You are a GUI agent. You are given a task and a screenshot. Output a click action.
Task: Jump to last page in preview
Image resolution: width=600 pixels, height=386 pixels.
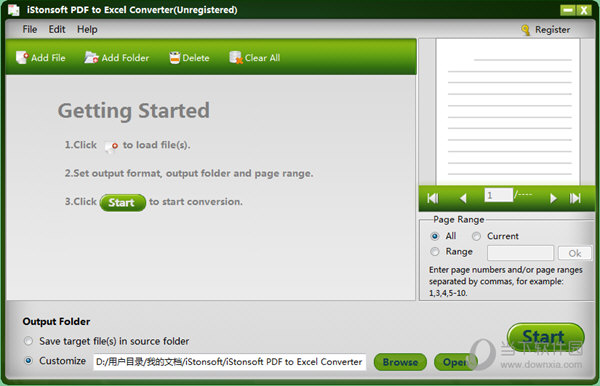tap(575, 198)
